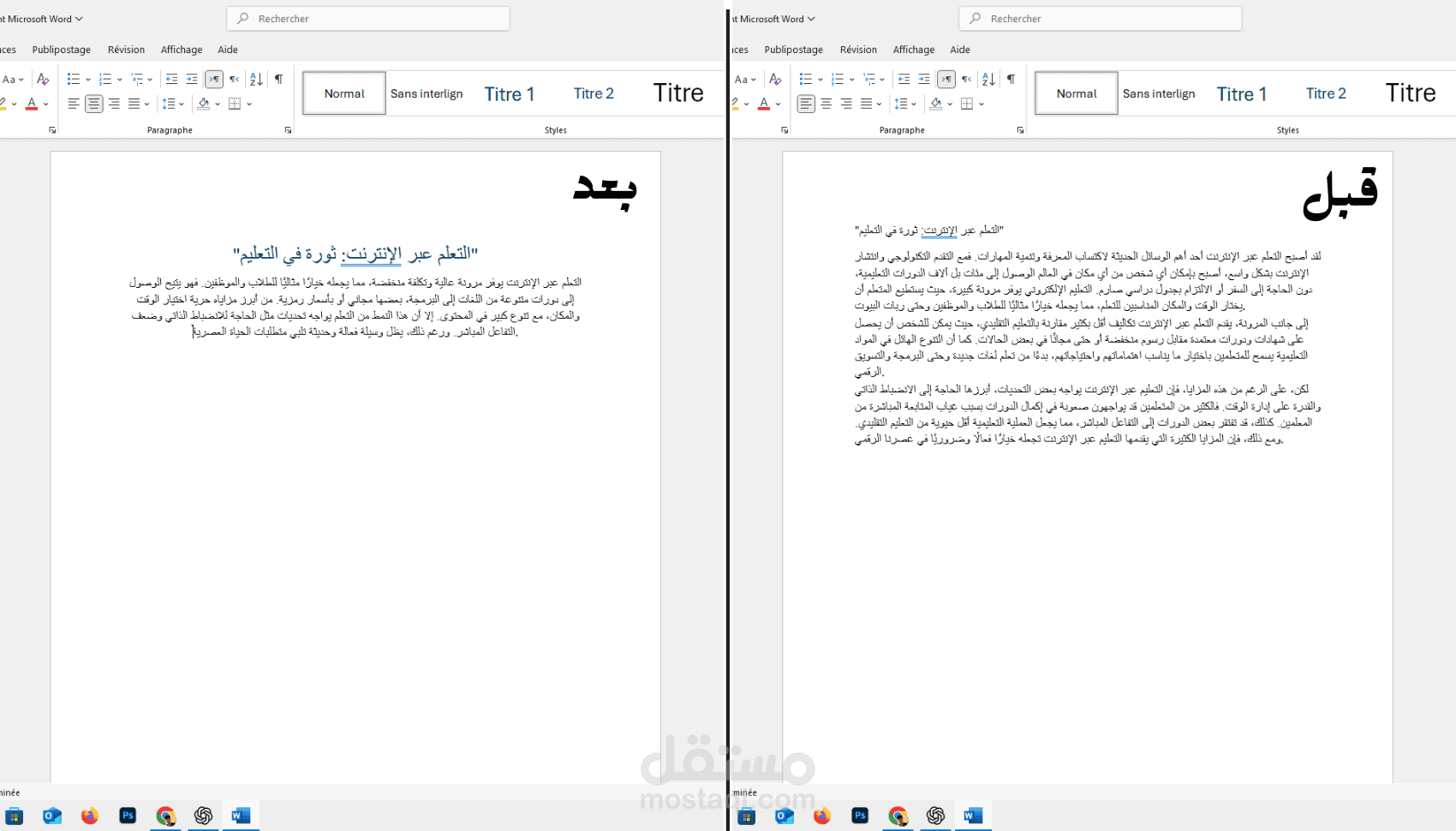Click numbered list icon in right Word window
This screenshot has width=1456, height=831.
pos(838,79)
